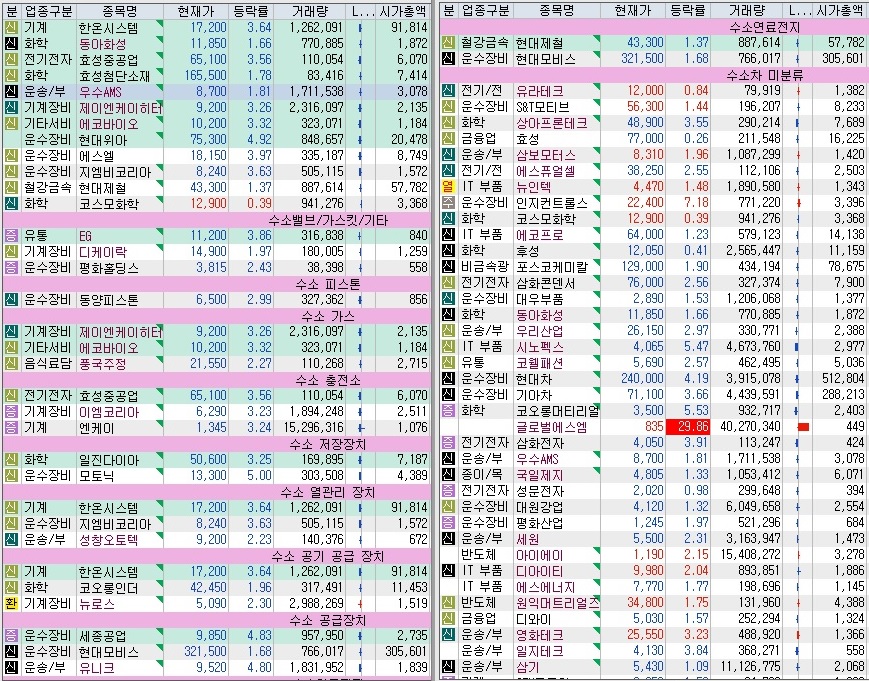Click the 업종구분 header in the right table
This screenshot has height=681, width=869.
point(485,10)
